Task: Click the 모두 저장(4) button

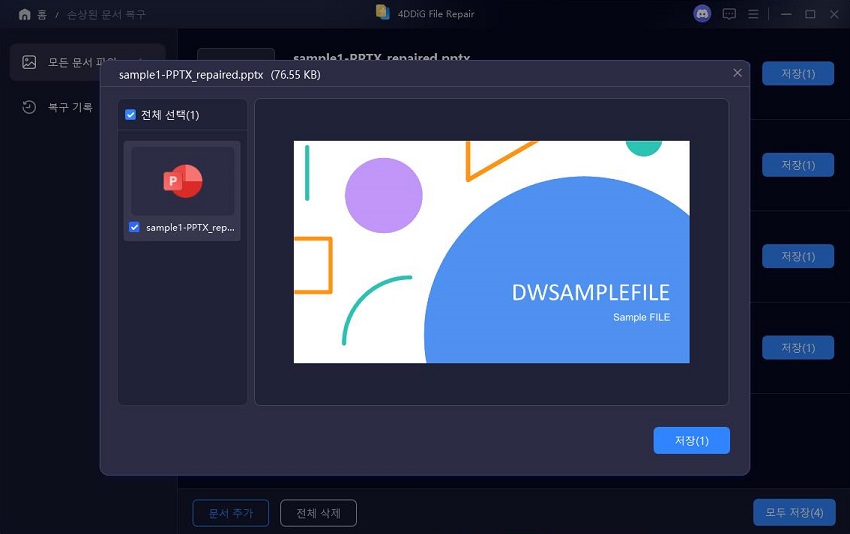Action: coord(794,512)
